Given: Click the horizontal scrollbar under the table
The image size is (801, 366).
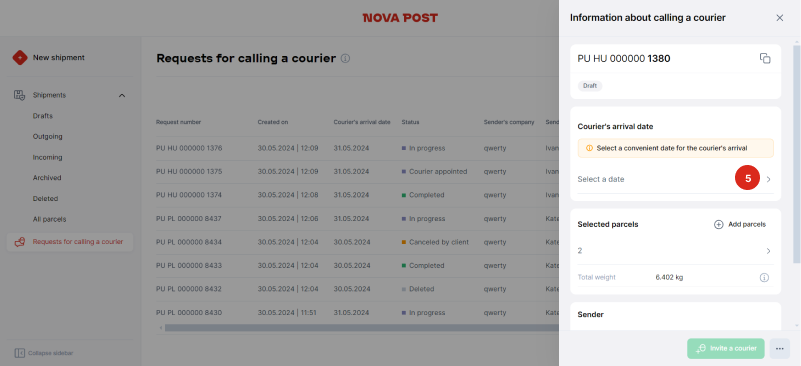Looking at the screenshot, I should coord(362,328).
